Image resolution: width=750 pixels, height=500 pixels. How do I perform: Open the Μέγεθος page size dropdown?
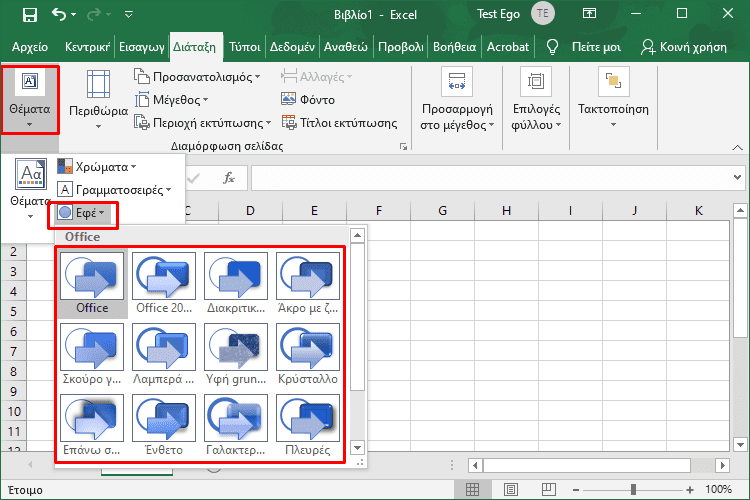tap(171, 100)
